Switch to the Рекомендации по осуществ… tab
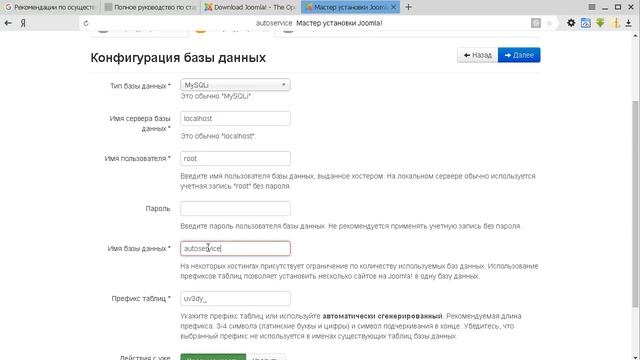This screenshot has width=640, height=360. [x=50, y=7]
